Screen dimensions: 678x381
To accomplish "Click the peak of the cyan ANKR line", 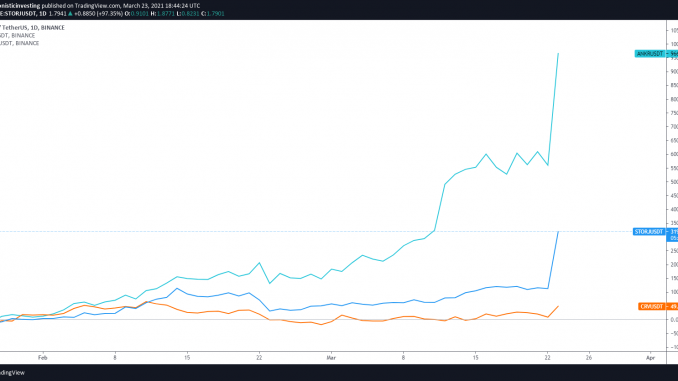I will point(558,54).
